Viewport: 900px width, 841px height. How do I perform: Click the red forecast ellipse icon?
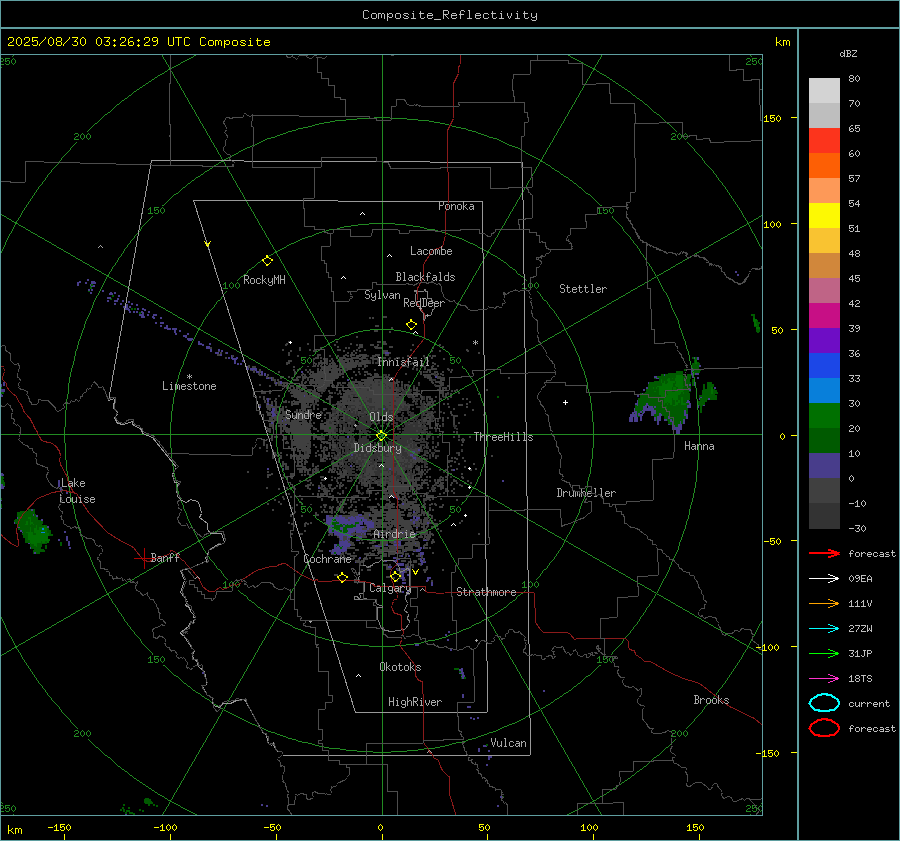click(x=824, y=728)
